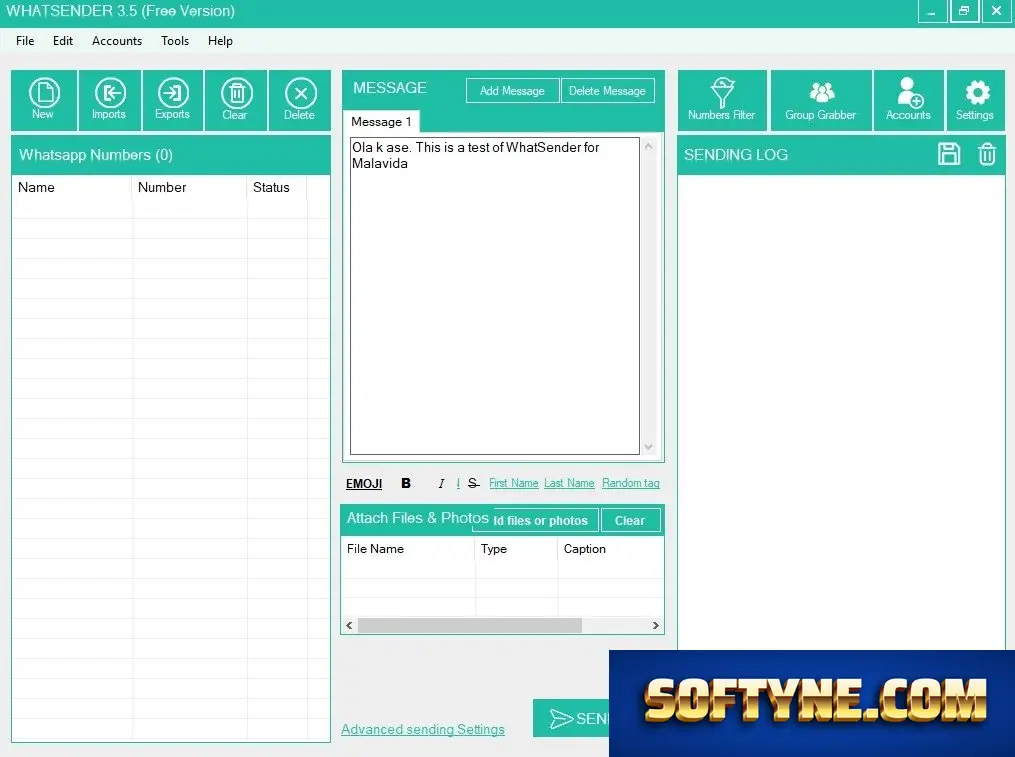The width and height of the screenshot is (1015, 757).
Task: Toggle bold formatting in the message editor
Action: 406,483
